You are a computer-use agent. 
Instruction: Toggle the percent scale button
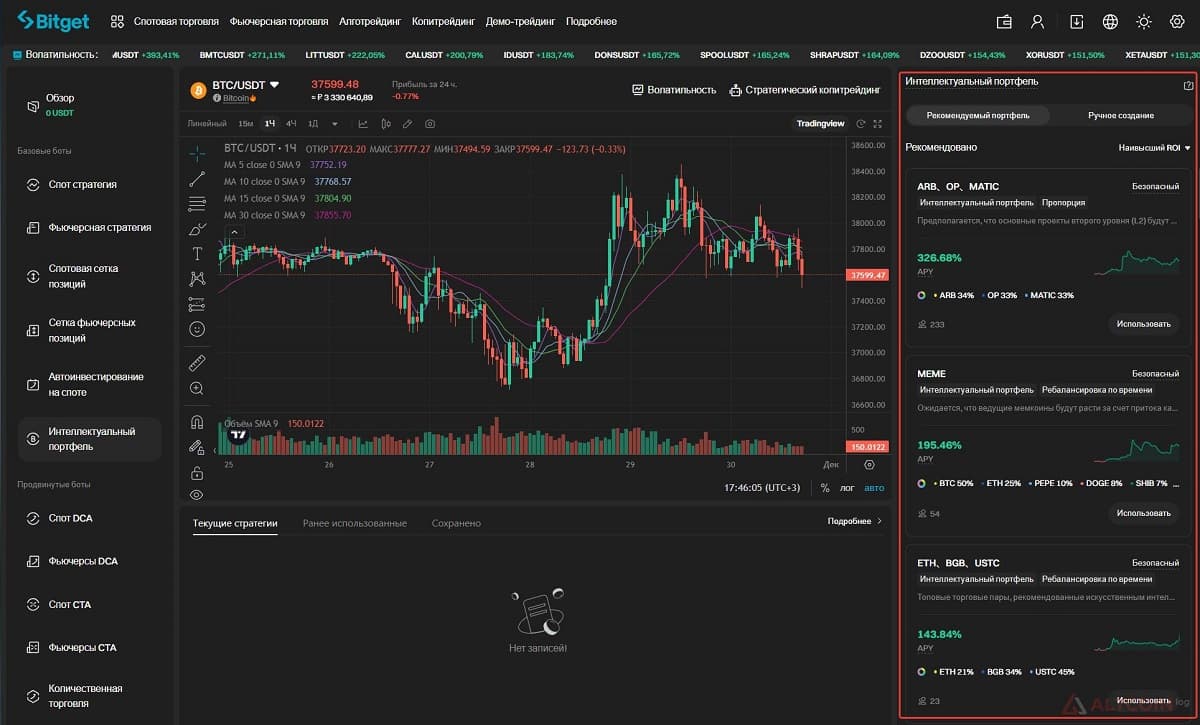825,488
